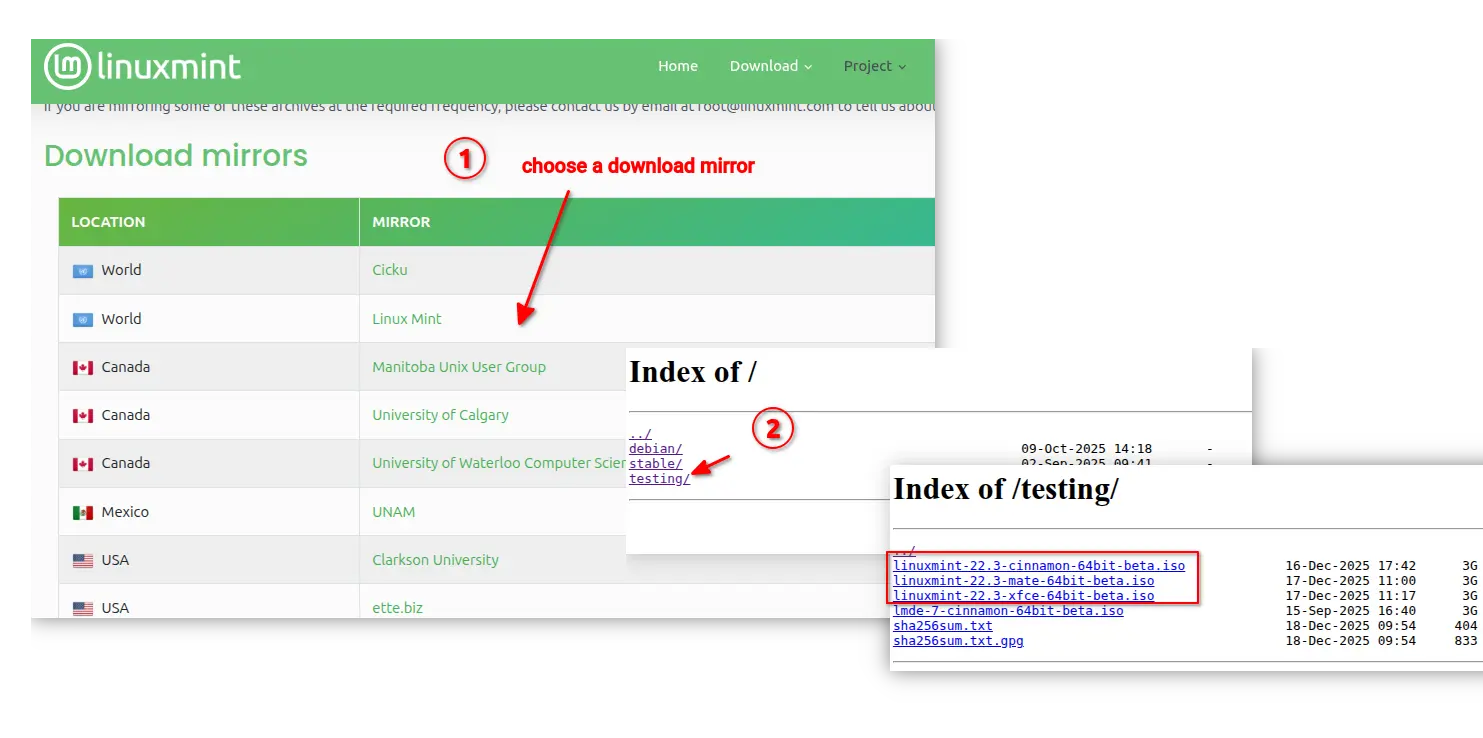Click the lmde-7-cinnamon-64bit-beta.iso link
The image size is (1483, 738).
(x=1007, y=611)
